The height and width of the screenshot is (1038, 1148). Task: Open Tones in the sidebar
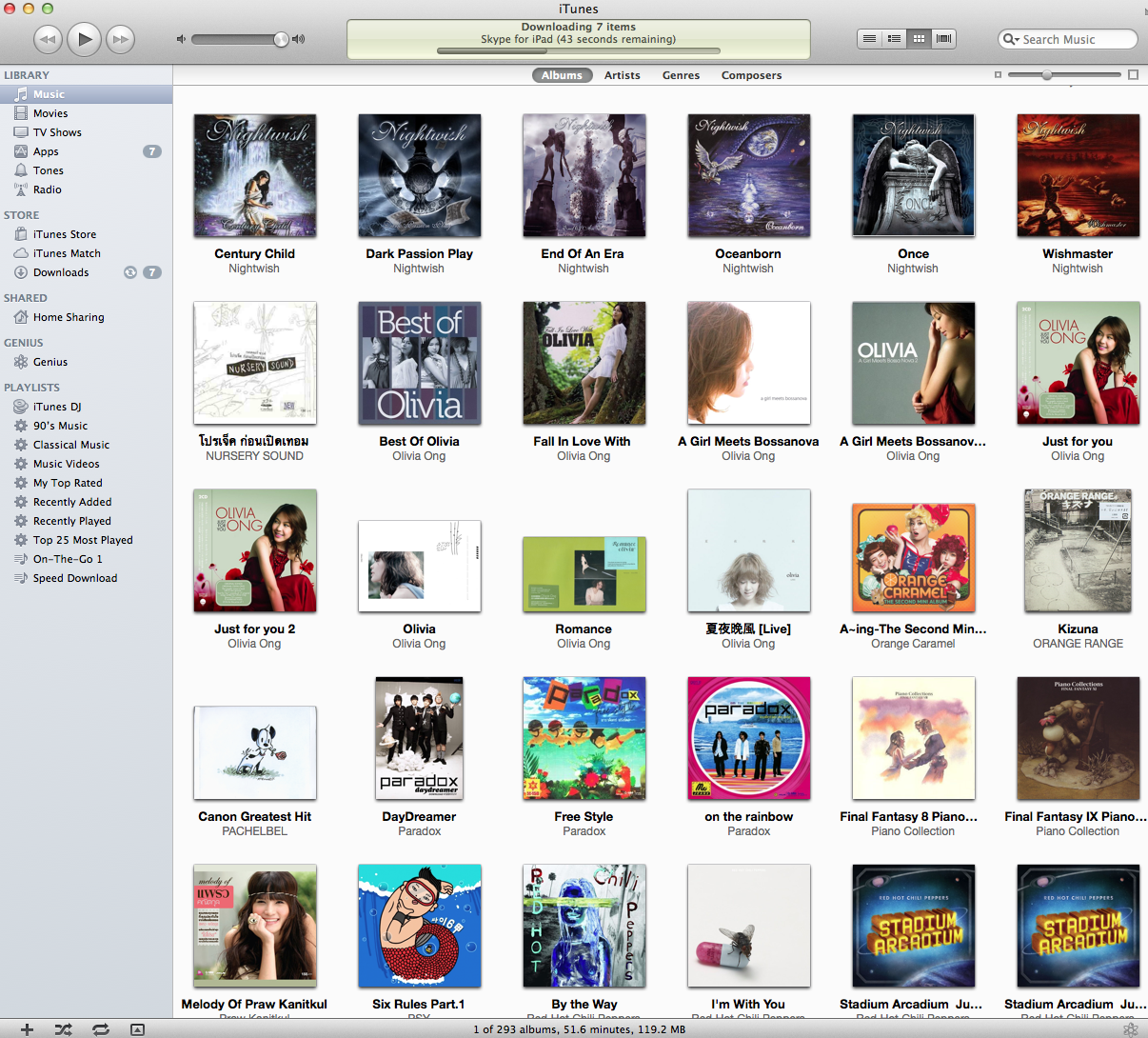click(86, 170)
